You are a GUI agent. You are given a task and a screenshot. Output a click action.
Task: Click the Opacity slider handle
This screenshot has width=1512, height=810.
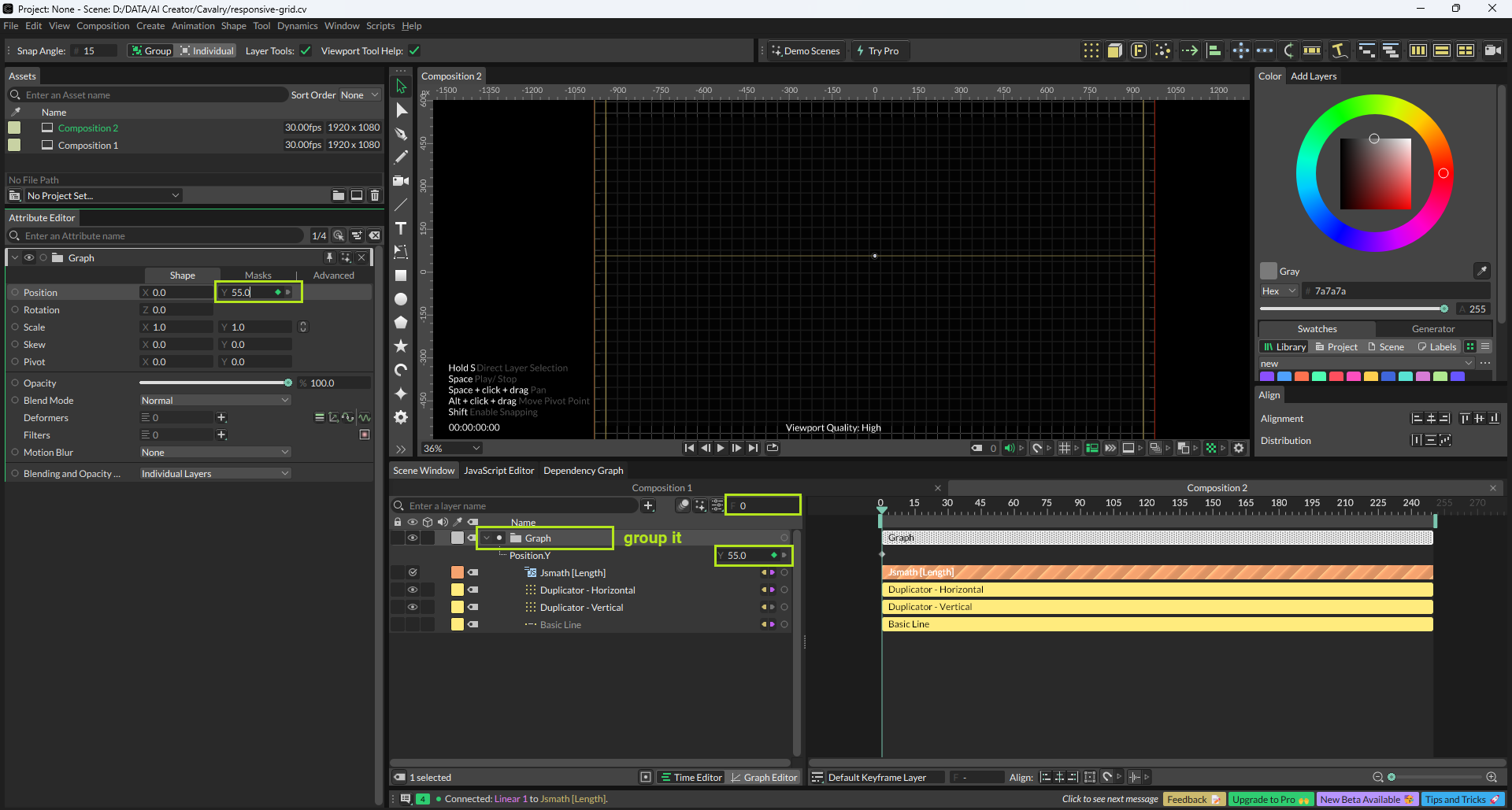click(x=288, y=383)
